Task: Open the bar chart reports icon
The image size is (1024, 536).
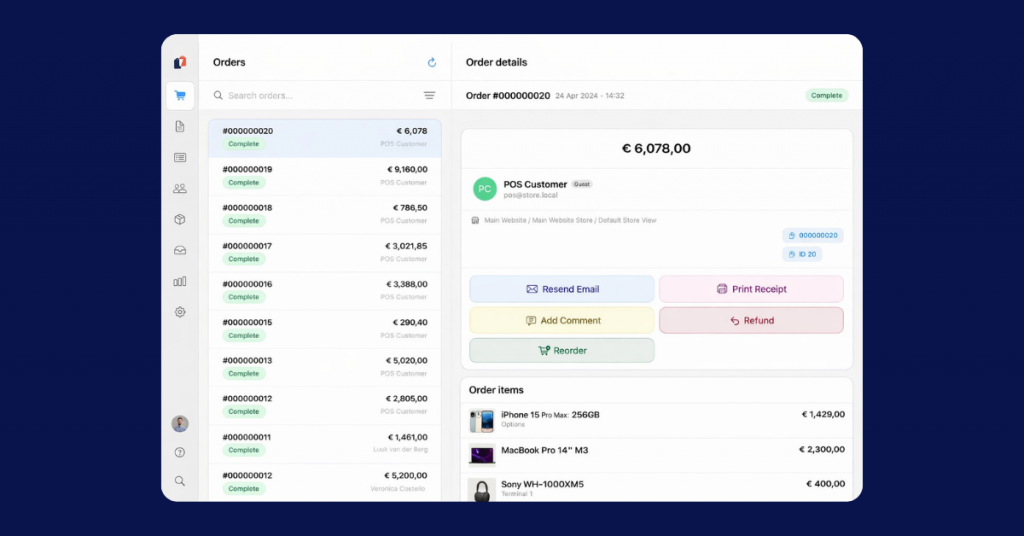Action: point(180,281)
